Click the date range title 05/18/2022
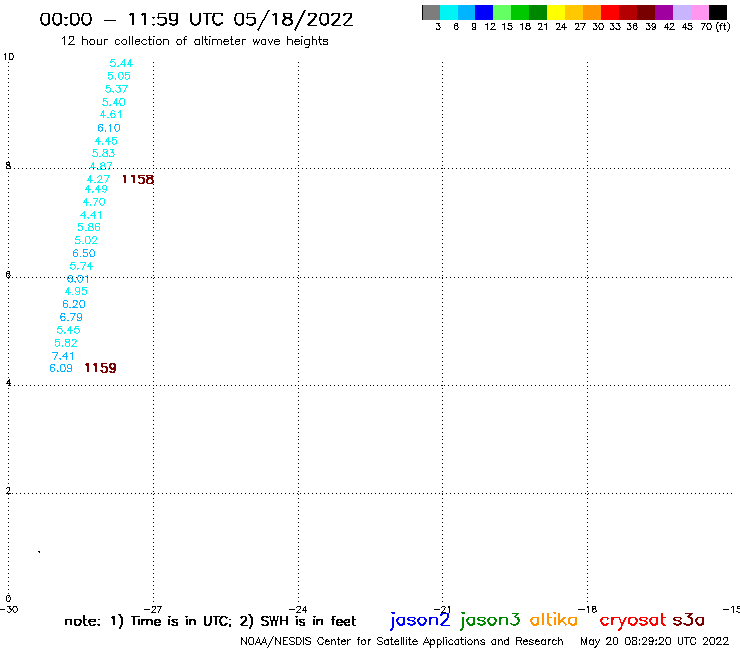Image resolution: width=740 pixels, height=650 pixels. point(196,20)
